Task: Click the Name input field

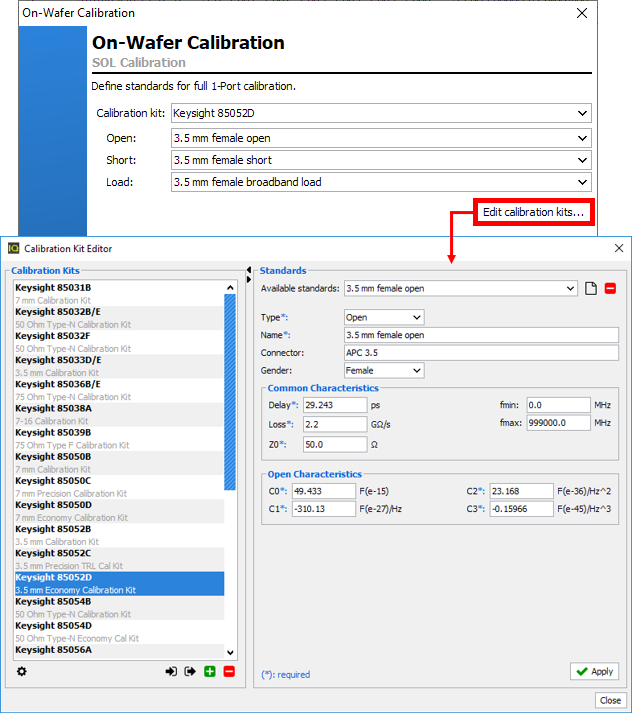Action: [x=481, y=335]
